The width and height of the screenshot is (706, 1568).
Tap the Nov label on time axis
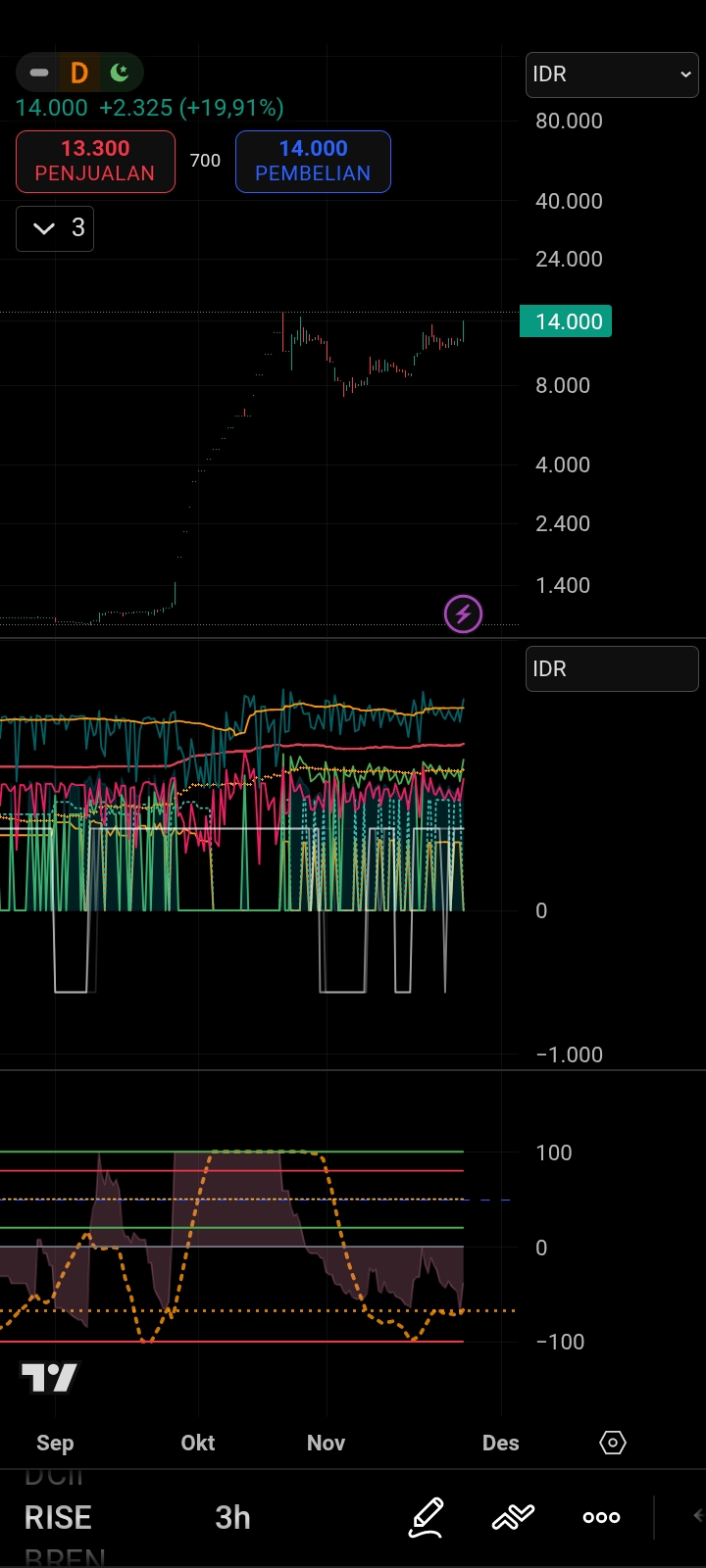[x=326, y=1443]
